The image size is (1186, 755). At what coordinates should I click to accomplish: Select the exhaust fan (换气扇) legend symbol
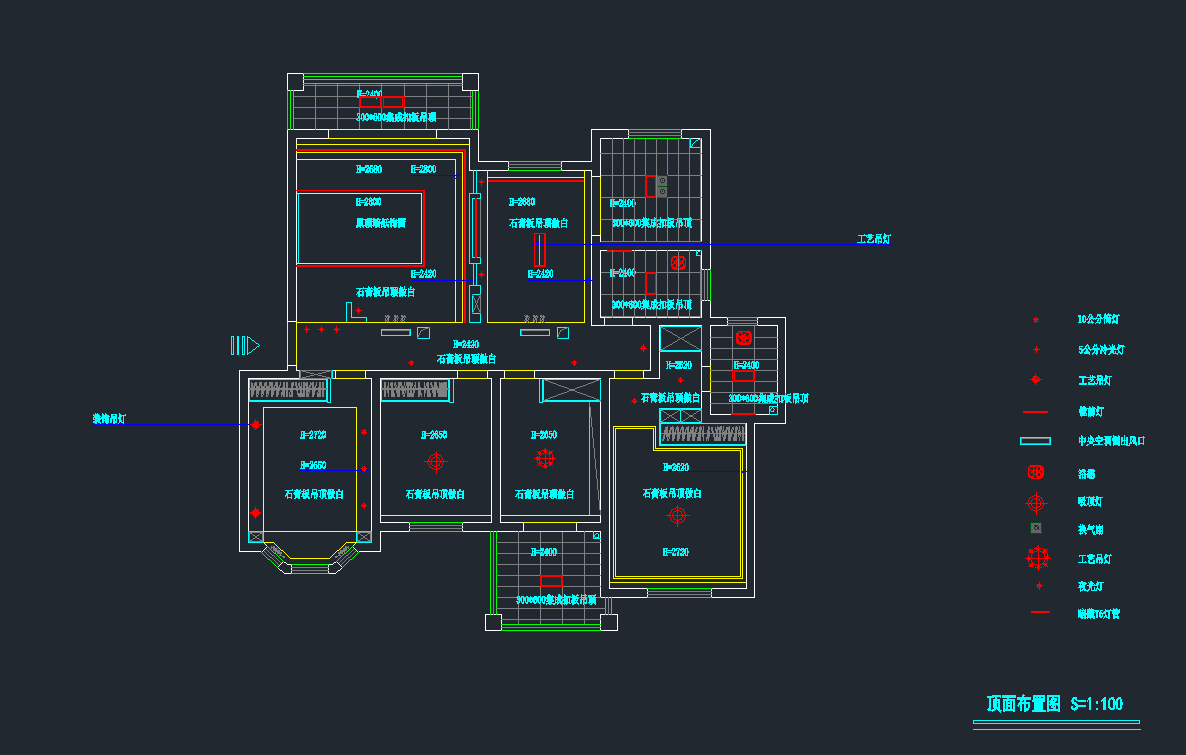click(1036, 528)
